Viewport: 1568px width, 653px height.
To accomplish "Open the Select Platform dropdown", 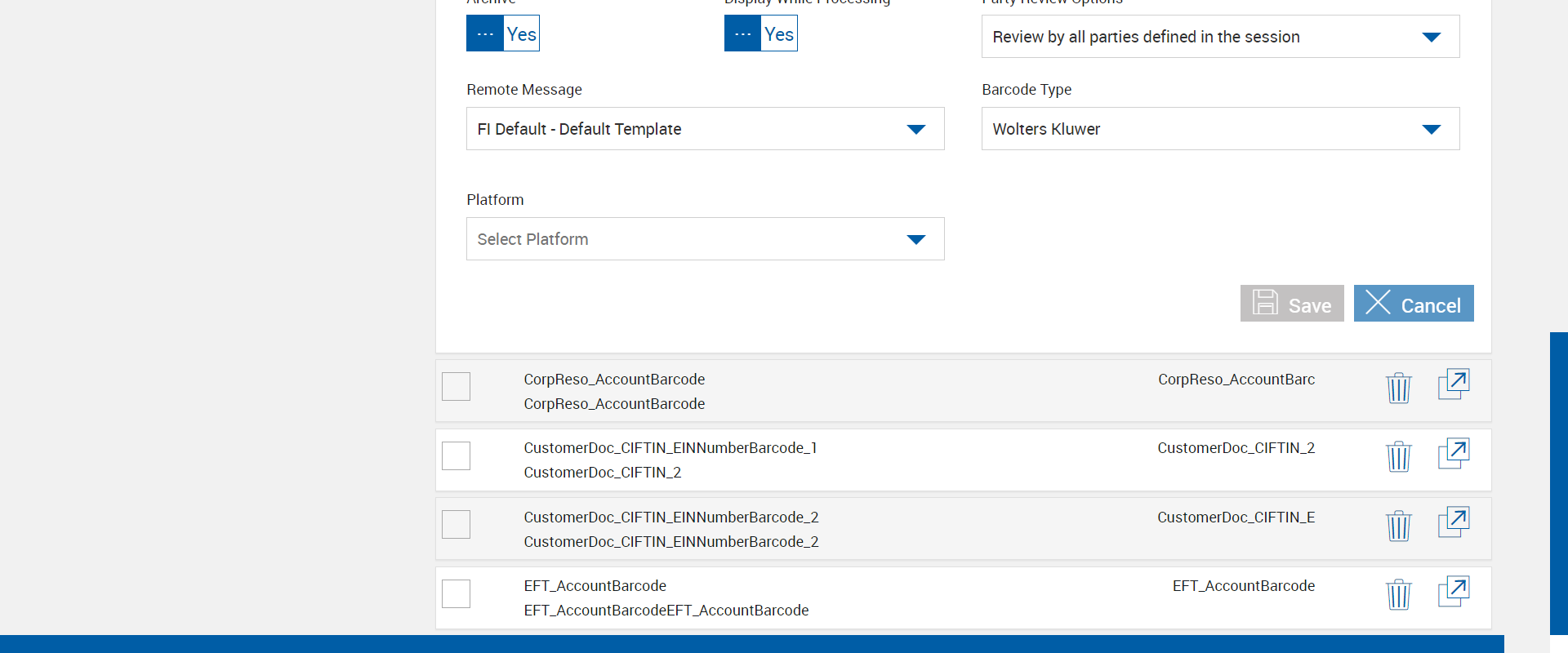I will click(x=705, y=239).
